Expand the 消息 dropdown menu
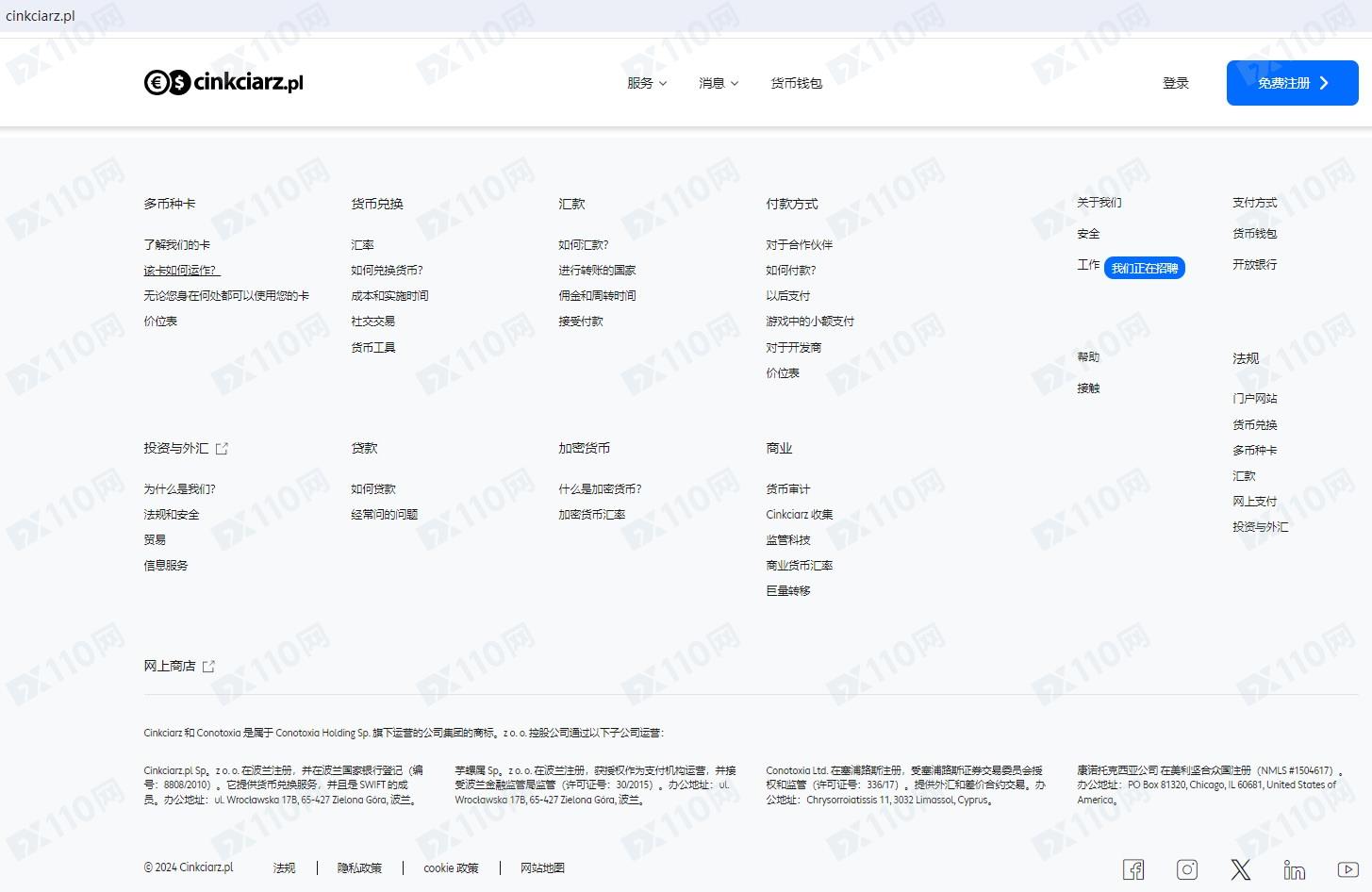1372x892 pixels. (719, 83)
